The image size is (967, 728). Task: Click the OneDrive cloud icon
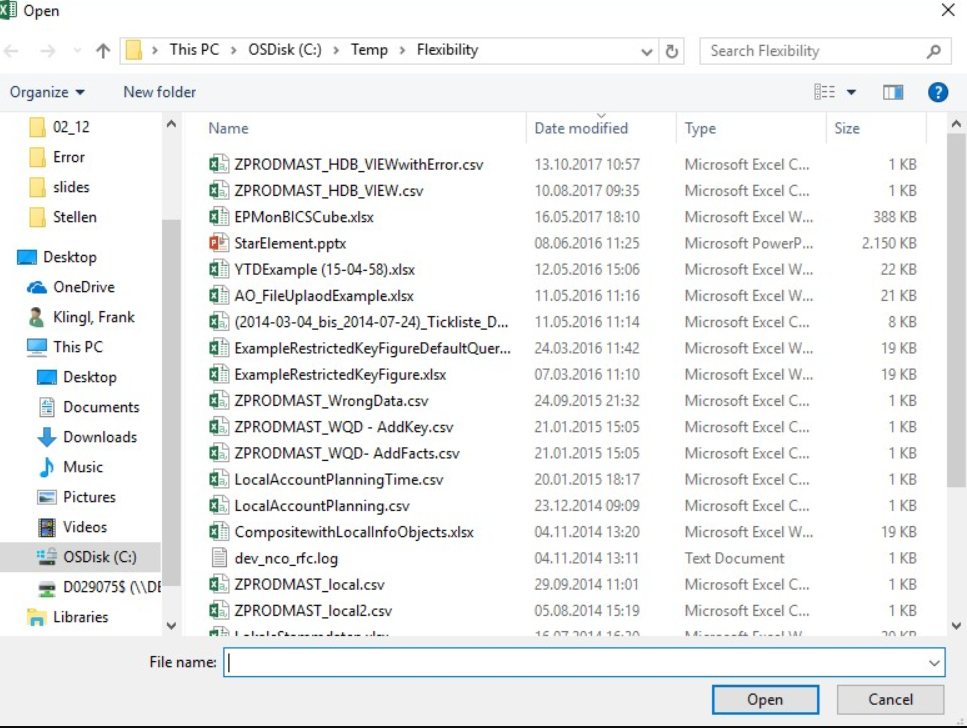[37, 287]
